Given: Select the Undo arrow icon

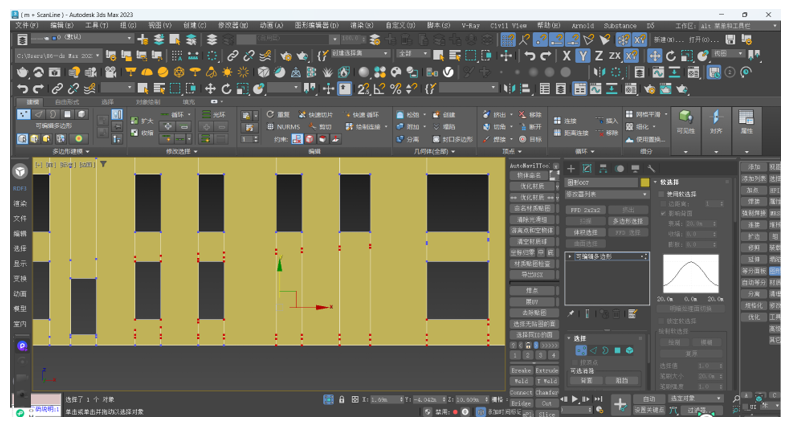Looking at the screenshot, I should [x=23, y=89].
